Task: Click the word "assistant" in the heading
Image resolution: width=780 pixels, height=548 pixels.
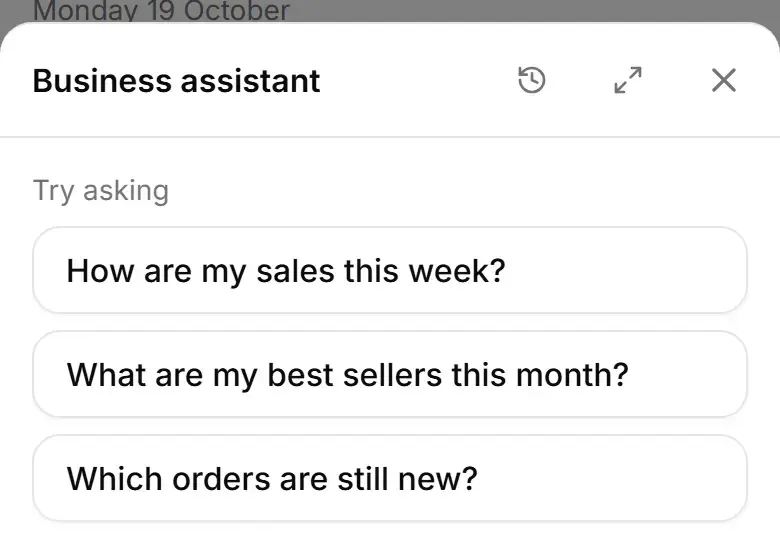Action: [x=251, y=81]
